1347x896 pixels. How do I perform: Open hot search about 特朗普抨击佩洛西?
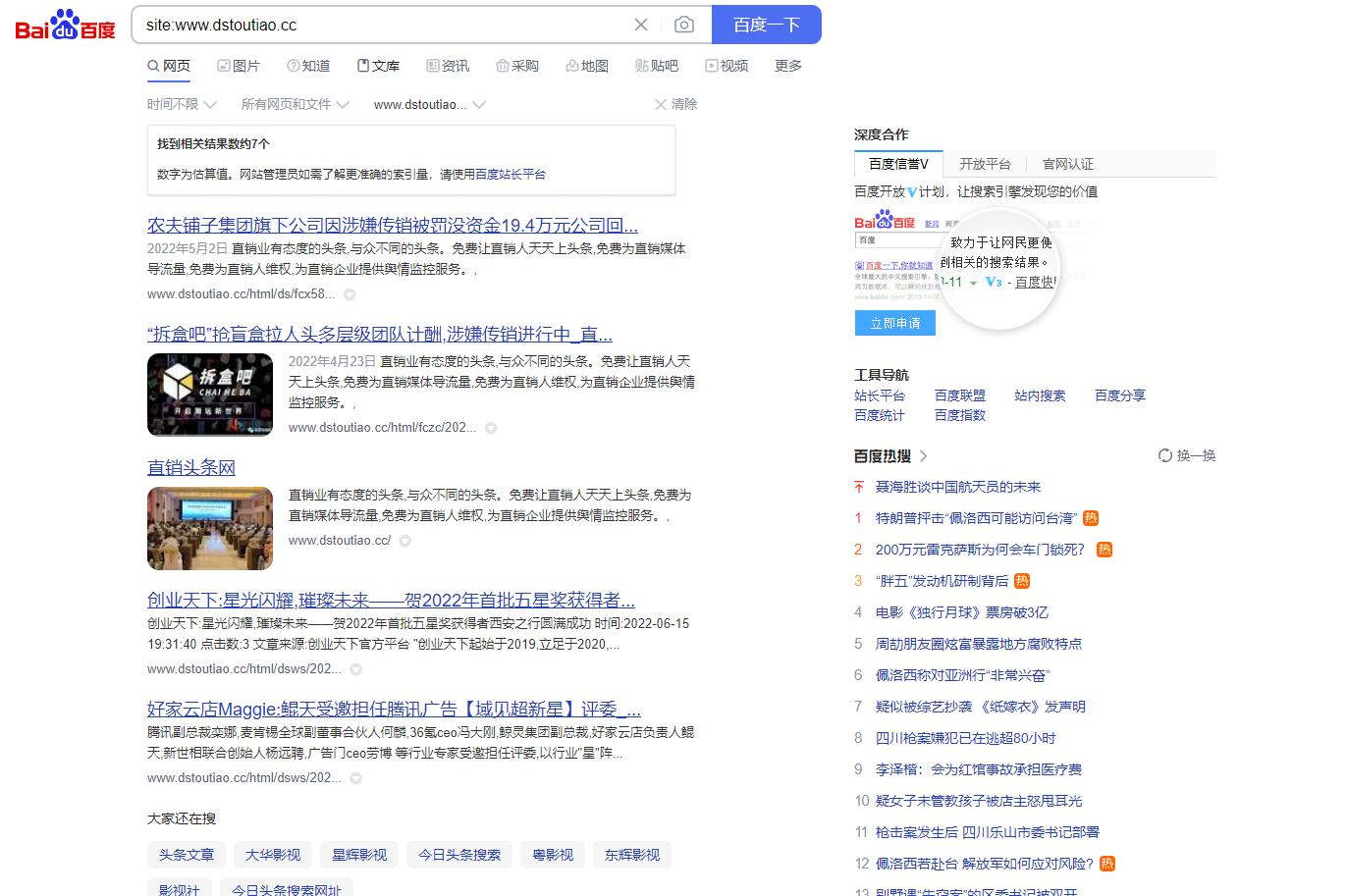click(x=976, y=518)
